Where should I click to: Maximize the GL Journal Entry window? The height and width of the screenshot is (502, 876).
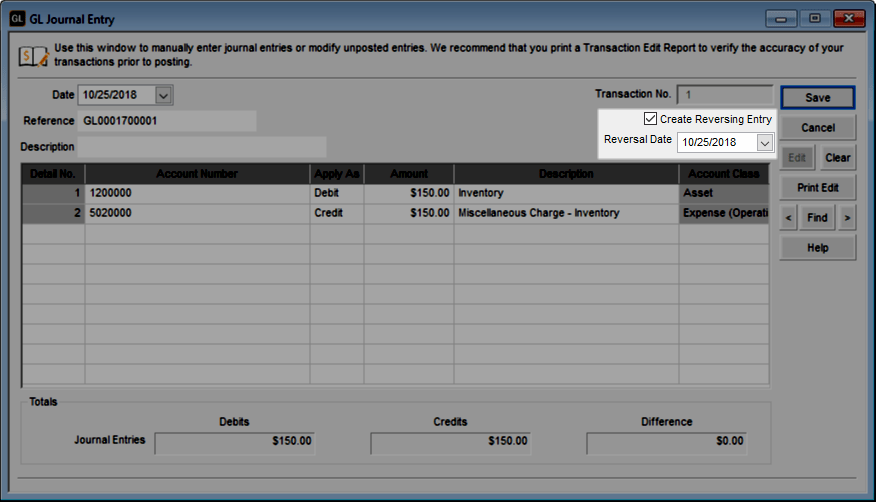coord(815,18)
